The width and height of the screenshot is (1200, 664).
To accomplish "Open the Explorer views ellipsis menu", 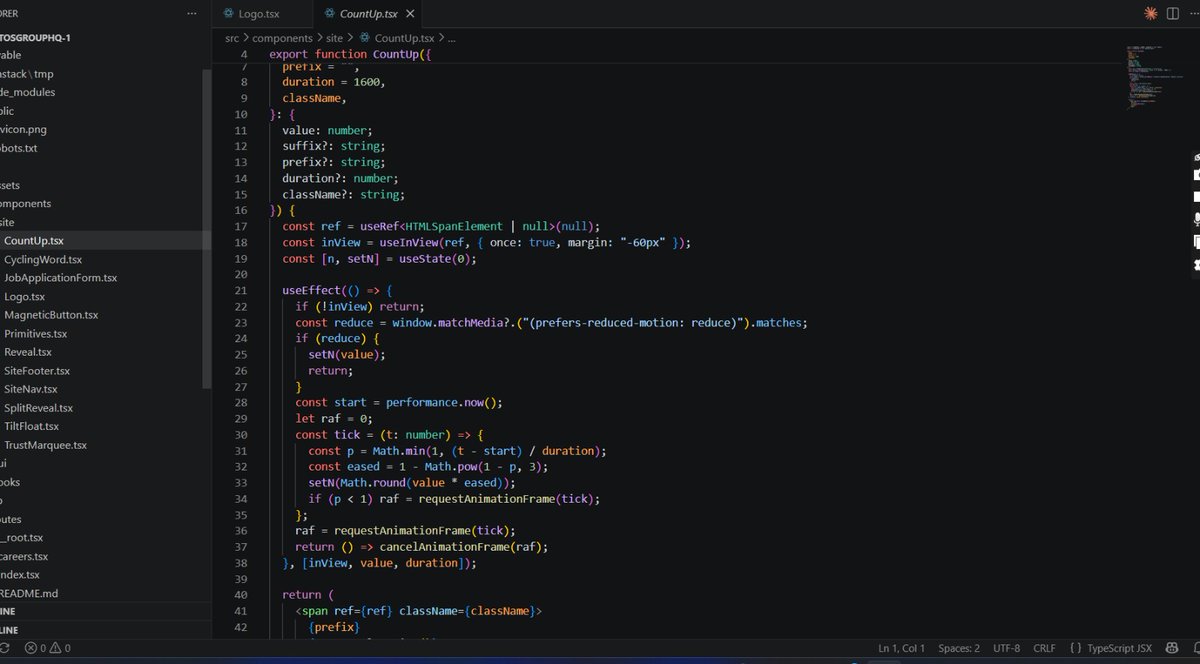I will [192, 13].
